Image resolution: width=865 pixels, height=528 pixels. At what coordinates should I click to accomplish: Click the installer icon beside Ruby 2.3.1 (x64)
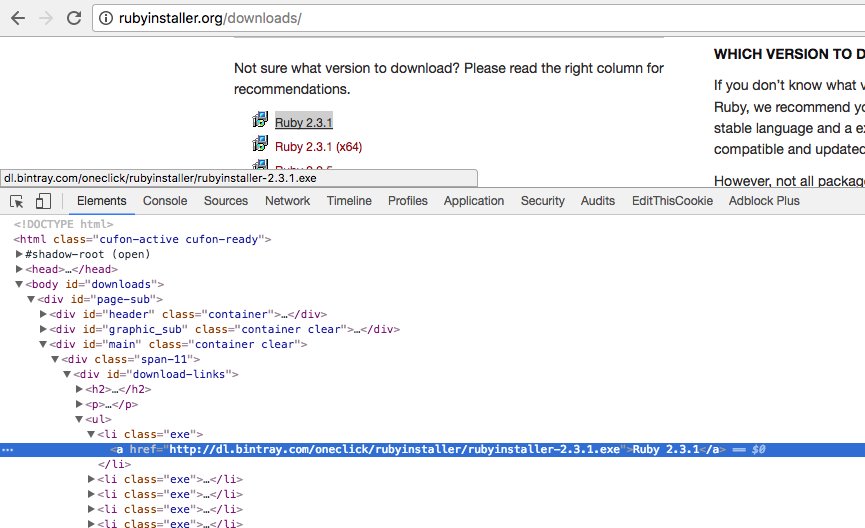pos(260,144)
